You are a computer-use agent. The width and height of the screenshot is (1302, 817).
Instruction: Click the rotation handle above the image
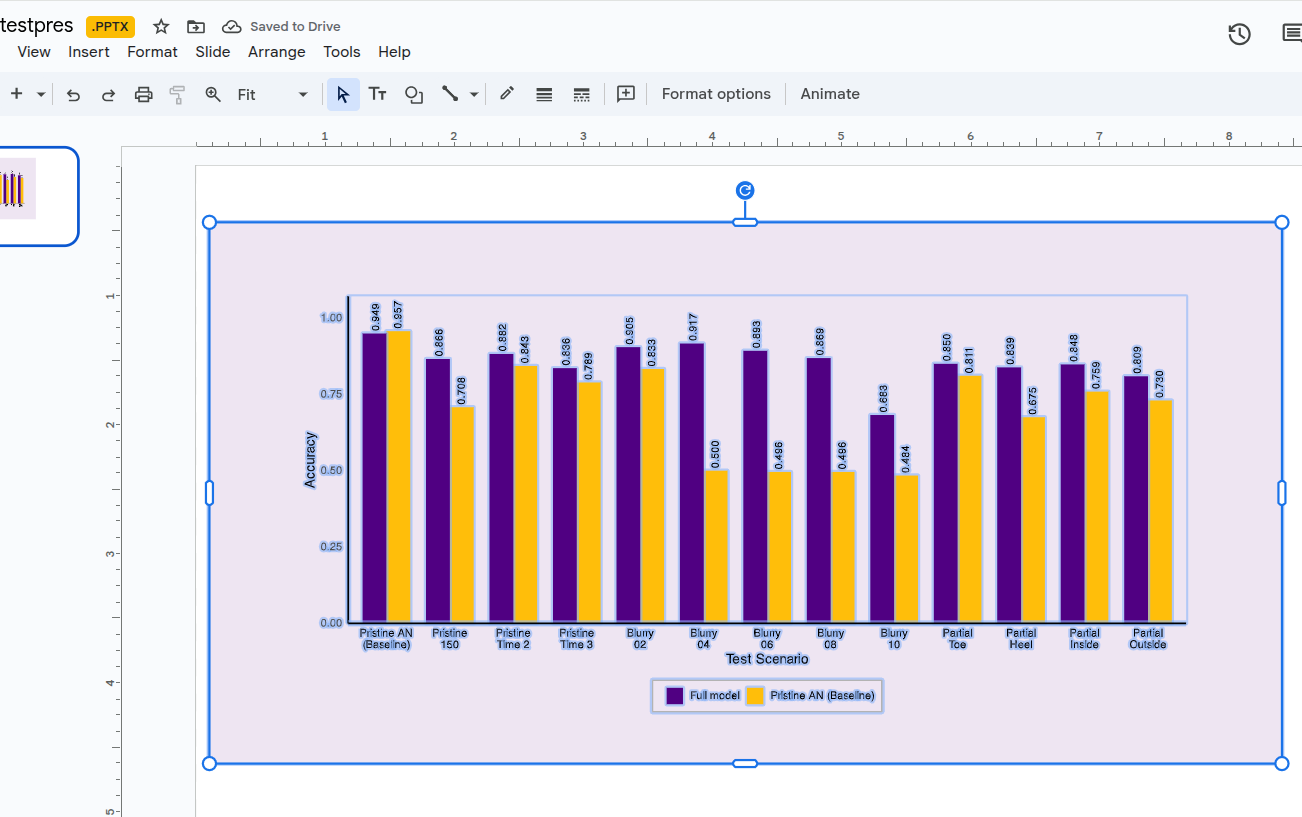pyautogui.click(x=745, y=190)
